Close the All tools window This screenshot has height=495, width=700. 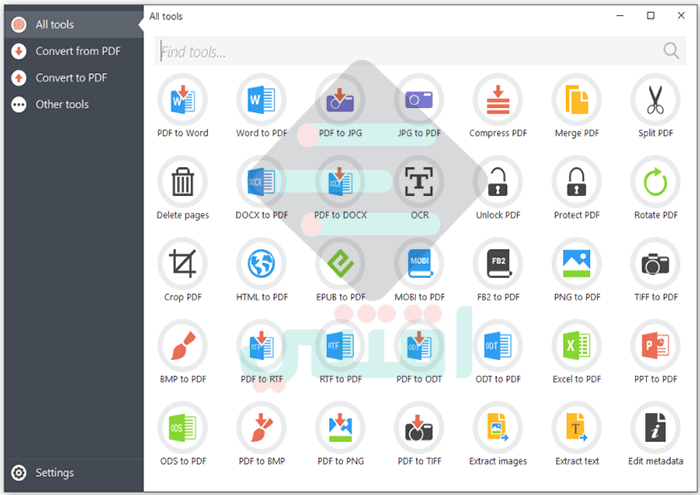click(x=681, y=16)
